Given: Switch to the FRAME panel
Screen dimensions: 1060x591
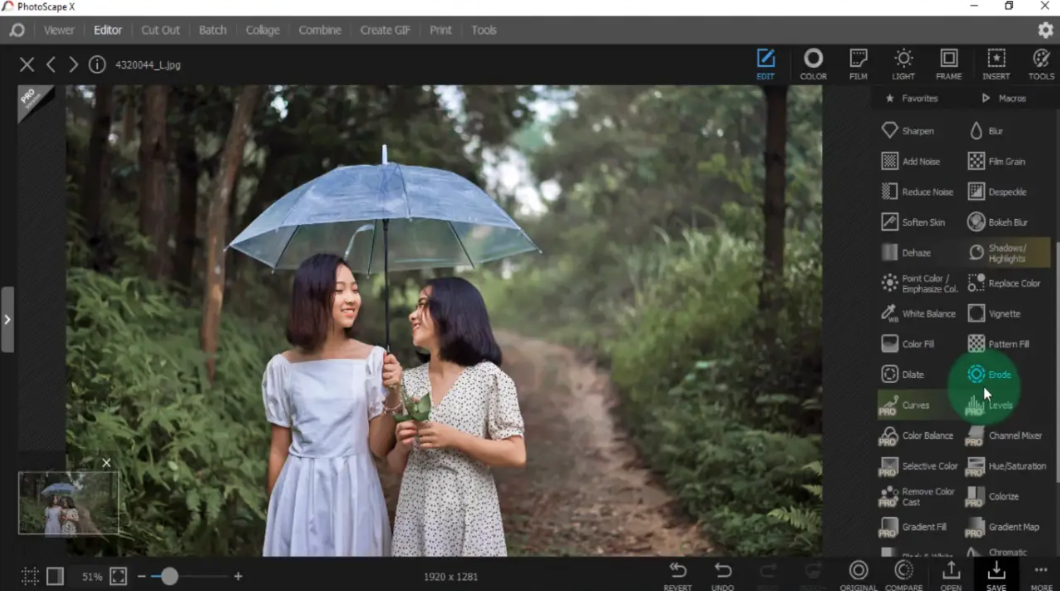Looking at the screenshot, I should (948, 64).
